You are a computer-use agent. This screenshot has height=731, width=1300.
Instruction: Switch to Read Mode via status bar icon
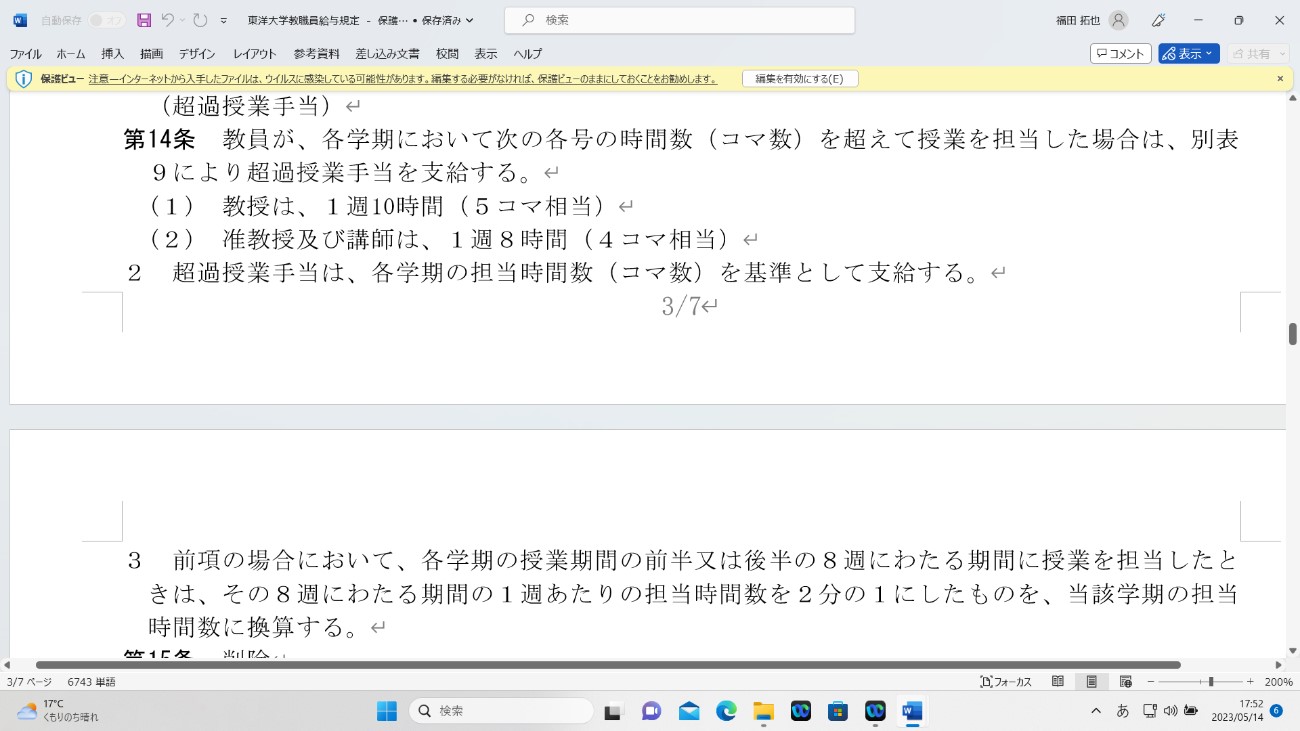(x=1057, y=681)
